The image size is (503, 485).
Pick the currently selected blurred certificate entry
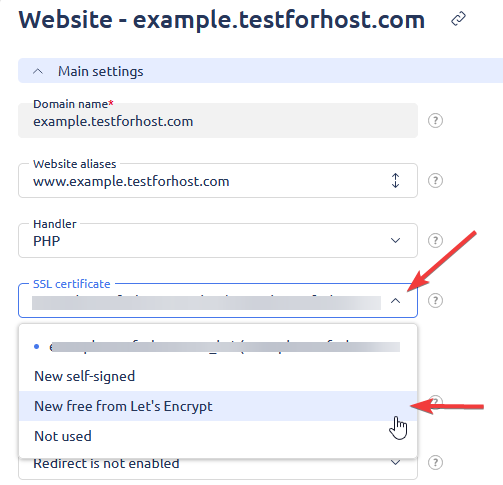tap(218, 347)
